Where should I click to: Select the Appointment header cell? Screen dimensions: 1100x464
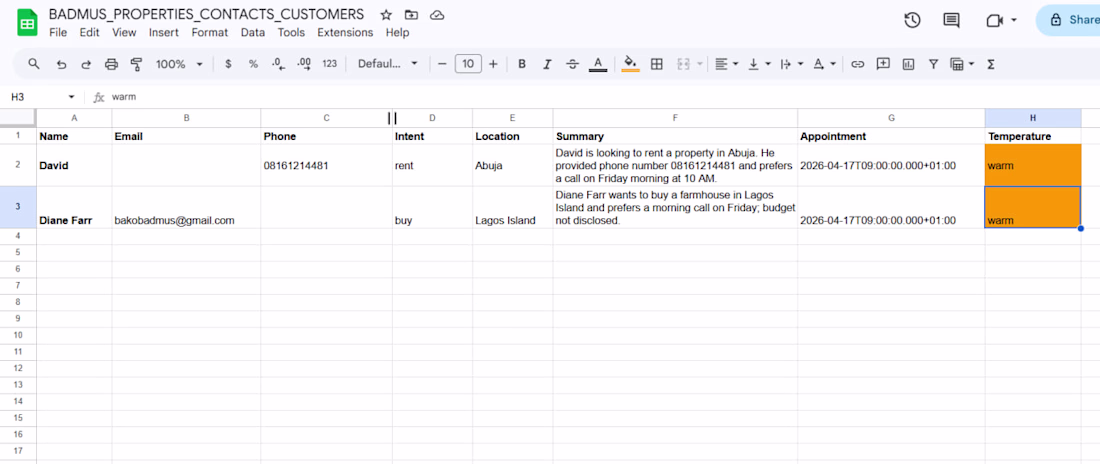point(891,136)
